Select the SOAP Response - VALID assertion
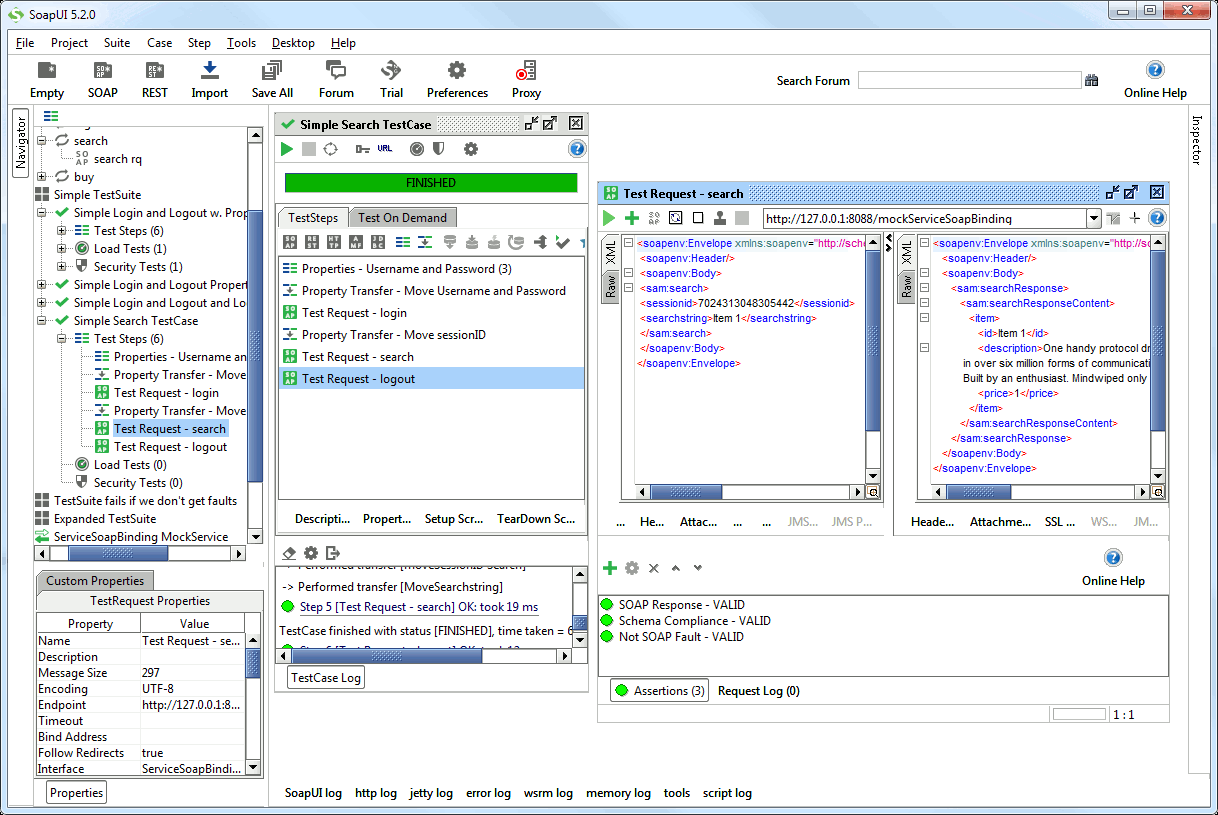 (681, 605)
